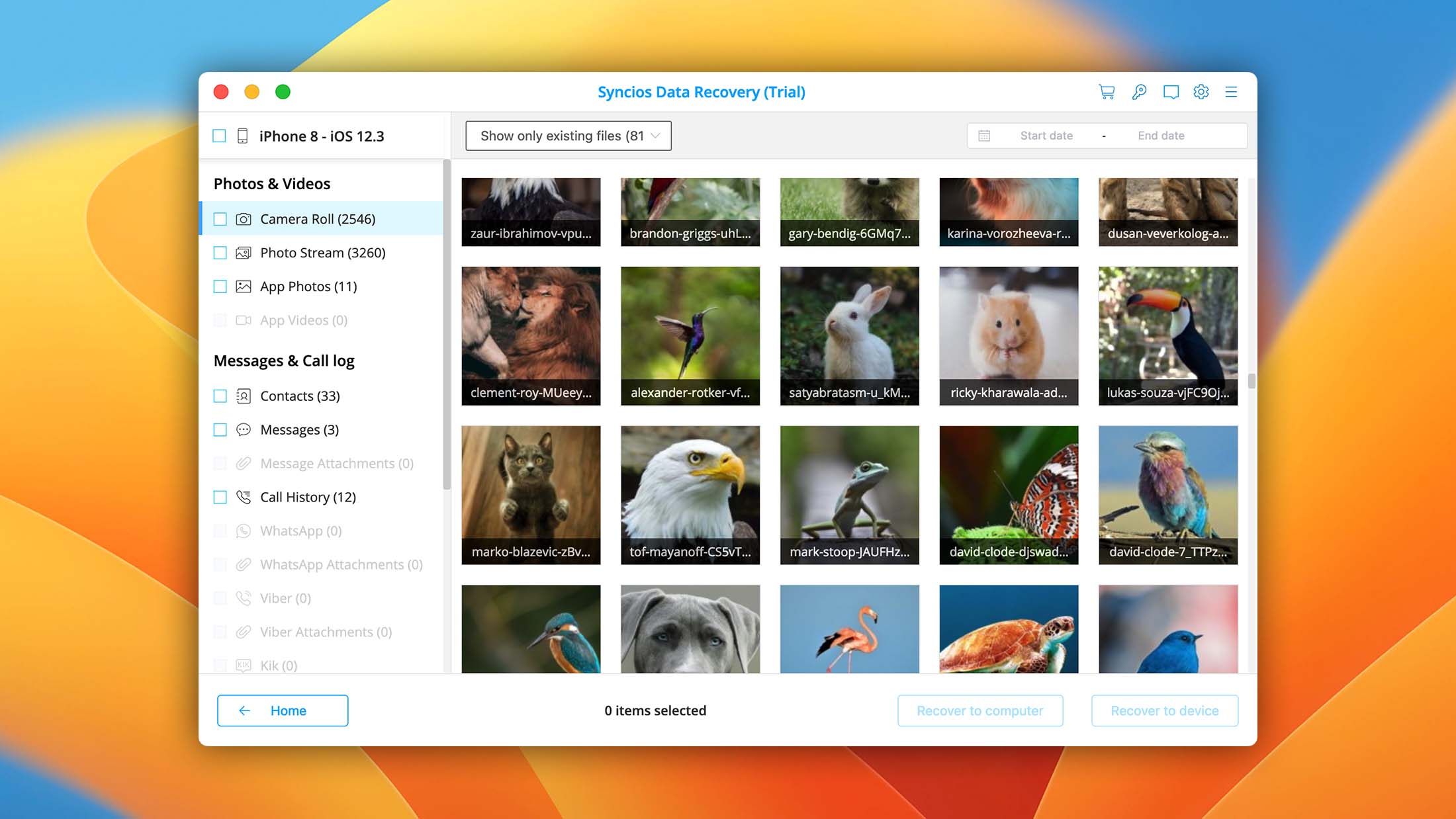Viewport: 1456px width, 819px height.
Task: Select the david-clode-djswad butterfly thumbnail
Action: pos(1009,495)
